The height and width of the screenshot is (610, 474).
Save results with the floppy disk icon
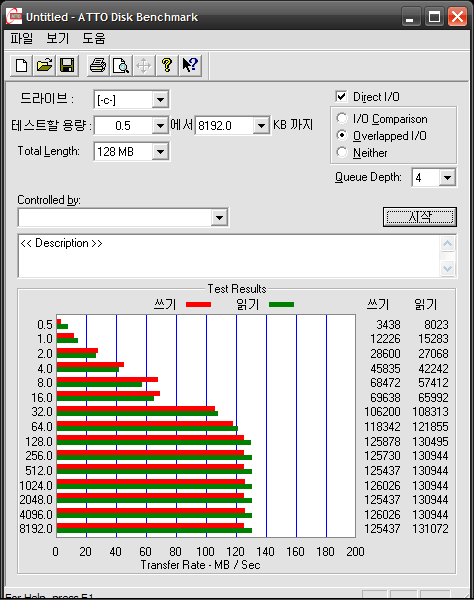(67, 65)
